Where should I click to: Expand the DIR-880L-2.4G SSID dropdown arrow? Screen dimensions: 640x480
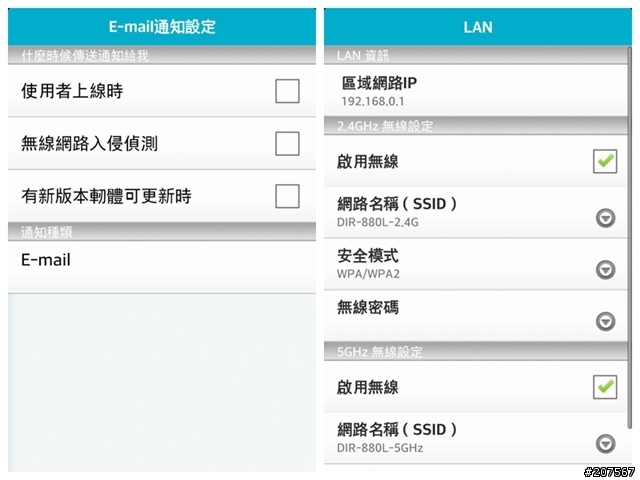click(x=605, y=218)
